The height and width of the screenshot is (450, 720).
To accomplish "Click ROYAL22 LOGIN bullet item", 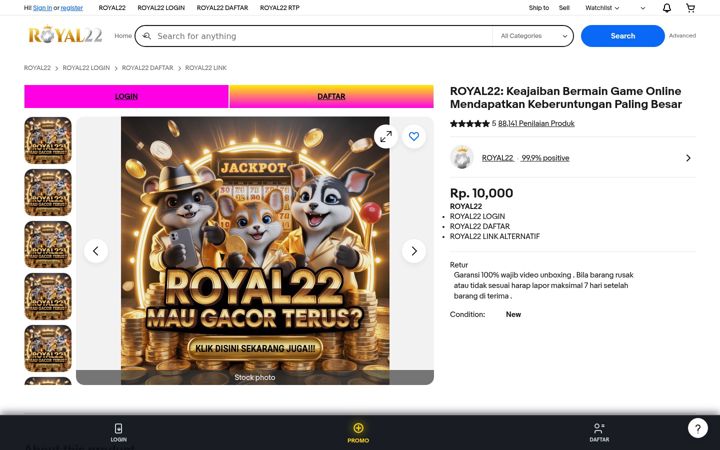I will [x=477, y=216].
